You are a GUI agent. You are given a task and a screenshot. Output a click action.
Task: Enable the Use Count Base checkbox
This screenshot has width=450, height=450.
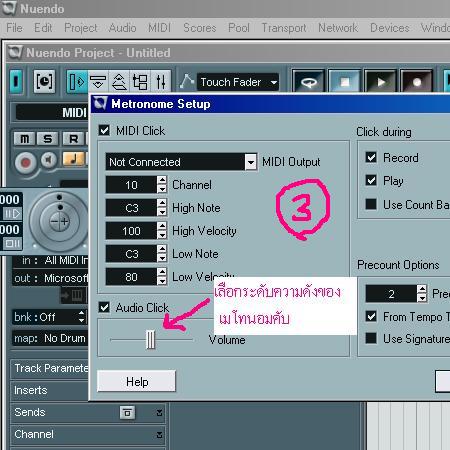coord(371,204)
